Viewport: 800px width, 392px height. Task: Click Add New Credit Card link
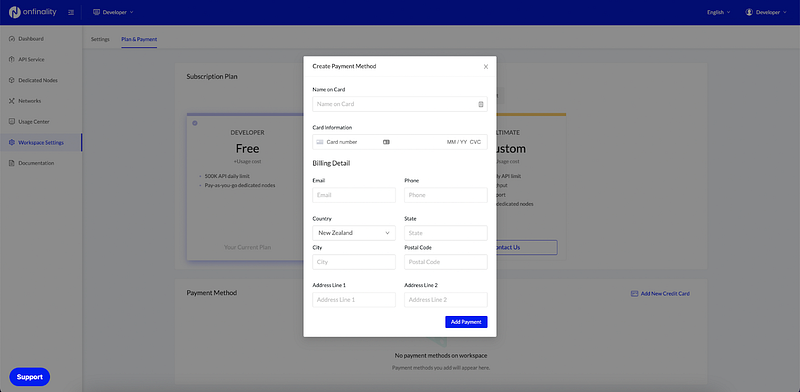(x=660, y=294)
